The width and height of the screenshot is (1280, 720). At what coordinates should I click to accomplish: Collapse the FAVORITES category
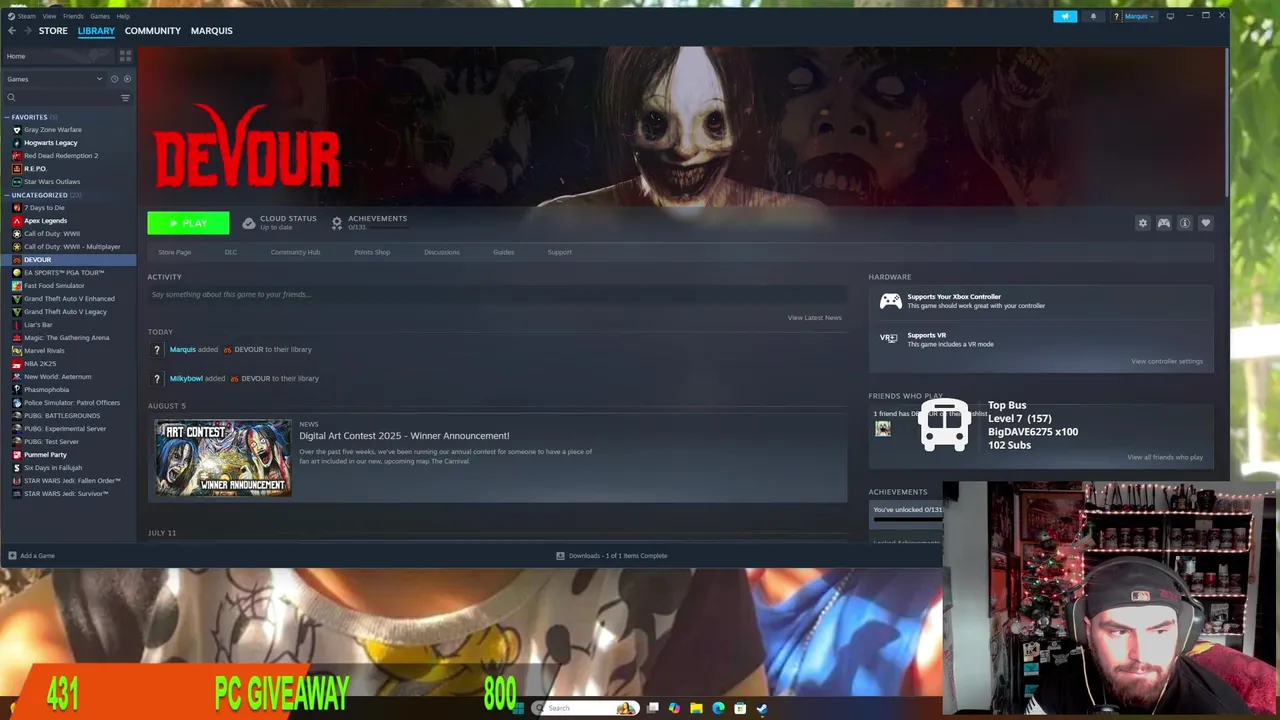coord(29,117)
